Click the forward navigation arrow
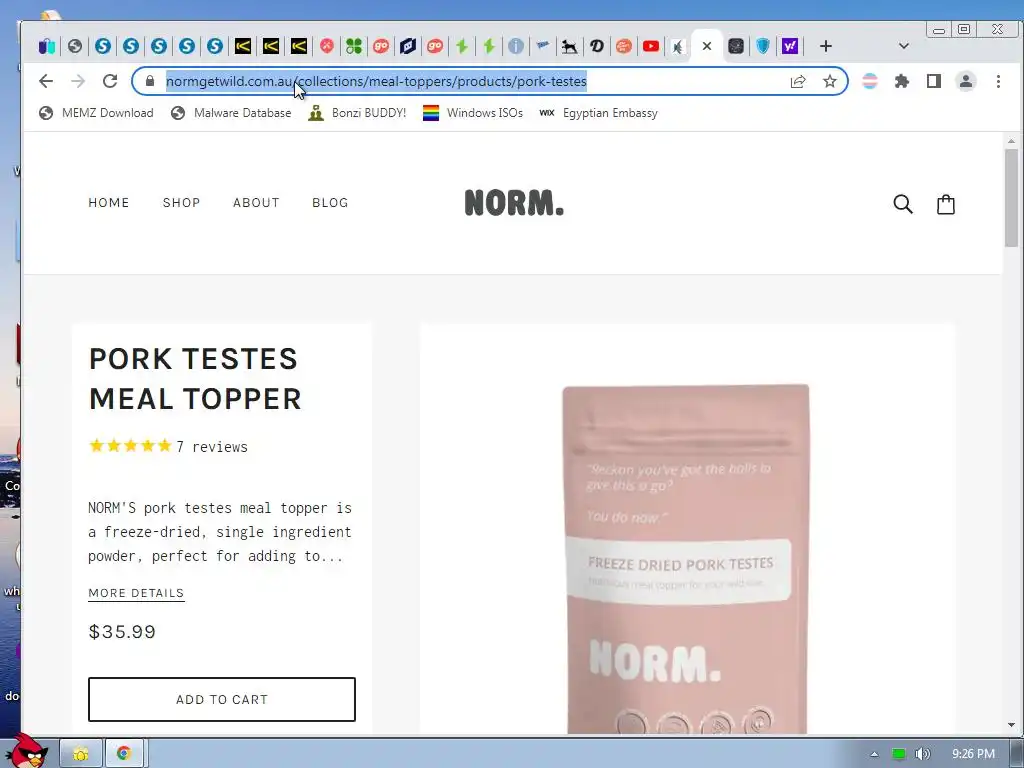Image resolution: width=1024 pixels, height=768 pixels. (78, 81)
